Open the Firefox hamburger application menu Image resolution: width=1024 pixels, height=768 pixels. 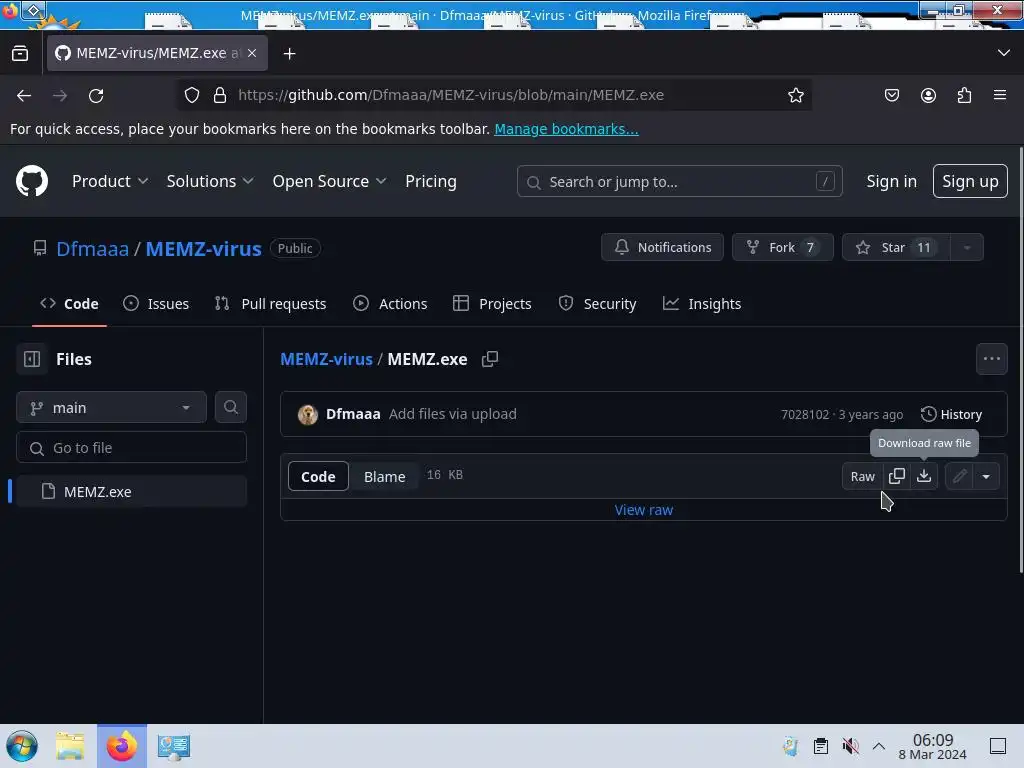click(x=1000, y=95)
